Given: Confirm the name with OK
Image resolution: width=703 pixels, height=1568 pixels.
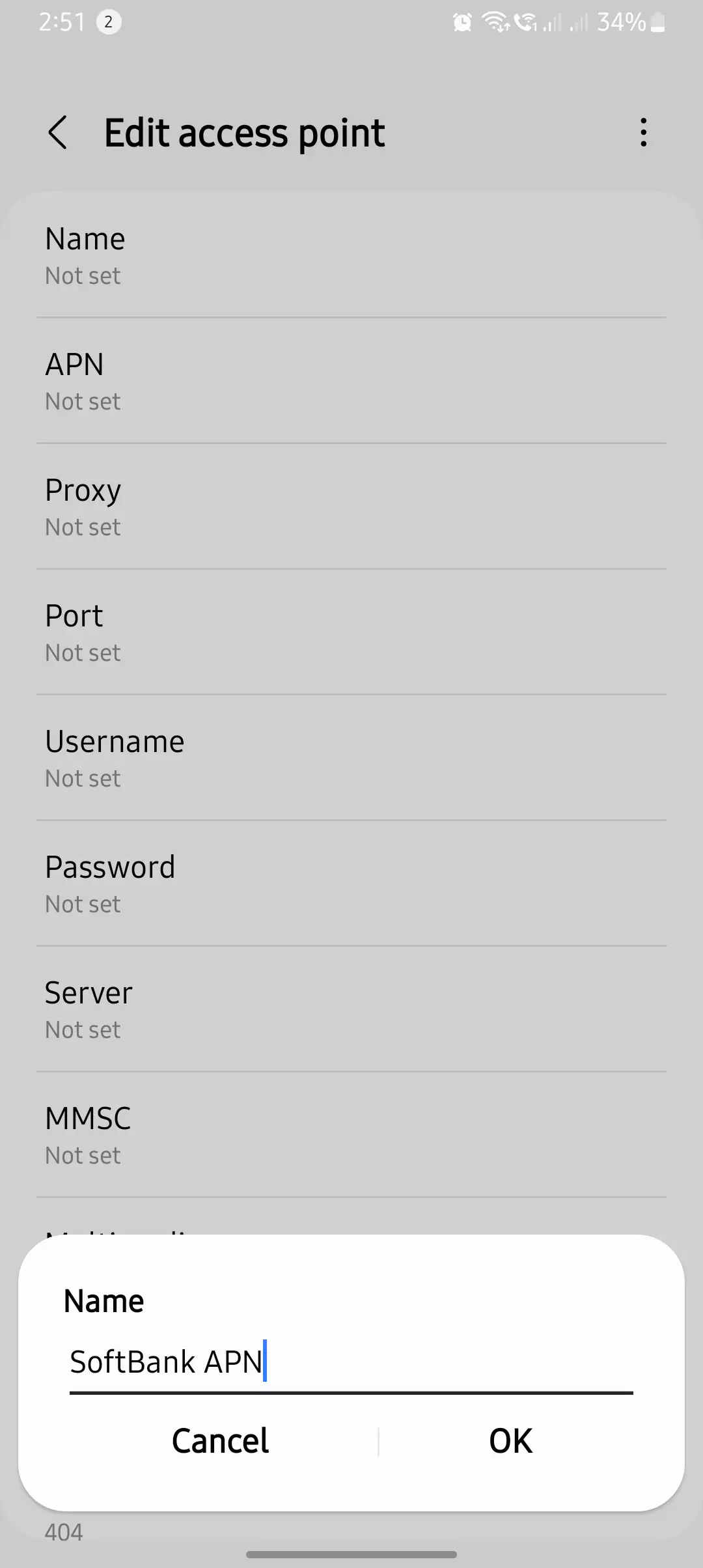Looking at the screenshot, I should tap(510, 1441).
